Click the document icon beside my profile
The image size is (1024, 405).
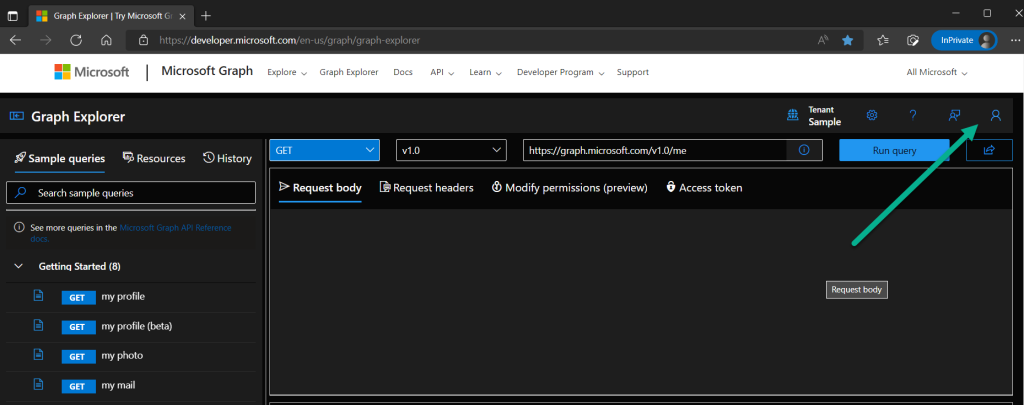click(39, 296)
